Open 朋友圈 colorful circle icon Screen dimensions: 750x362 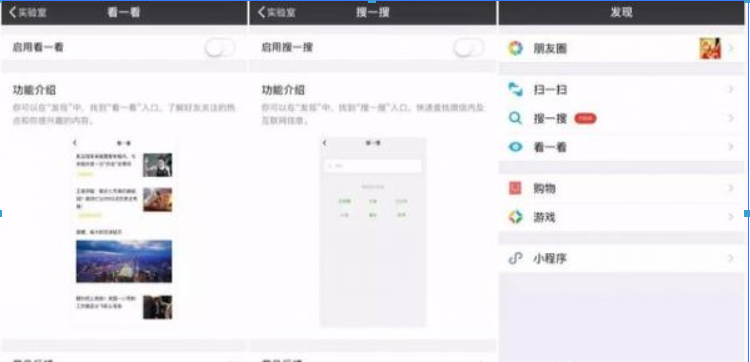tap(515, 48)
